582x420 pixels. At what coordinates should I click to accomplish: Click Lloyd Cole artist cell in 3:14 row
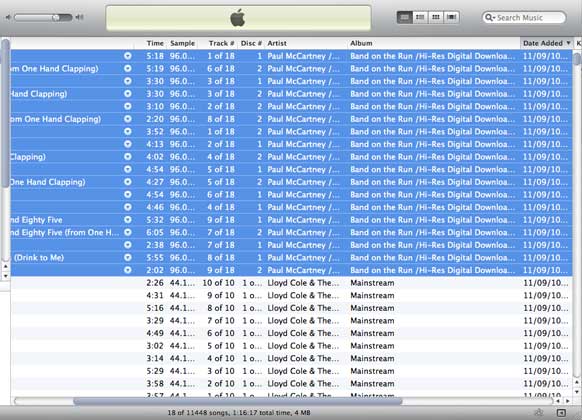pyautogui.click(x=303, y=358)
